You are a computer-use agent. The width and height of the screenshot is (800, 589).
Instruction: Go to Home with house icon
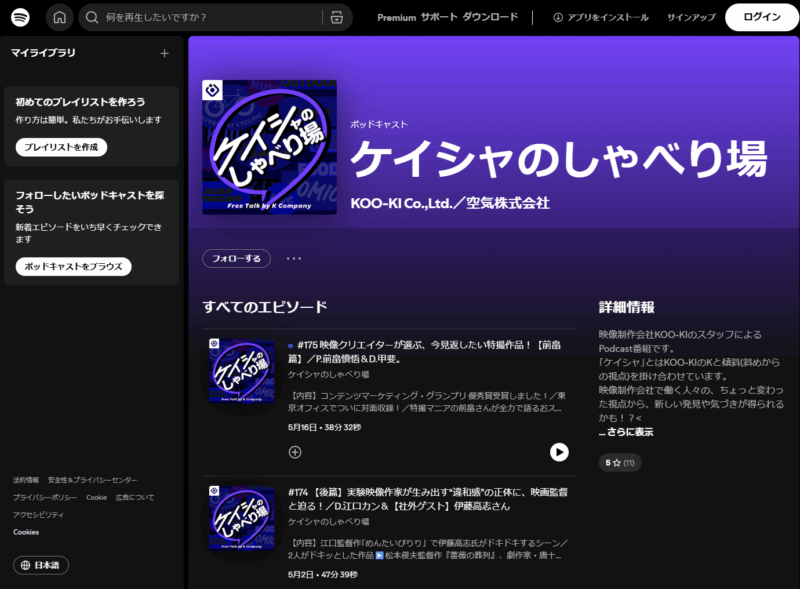tap(60, 17)
